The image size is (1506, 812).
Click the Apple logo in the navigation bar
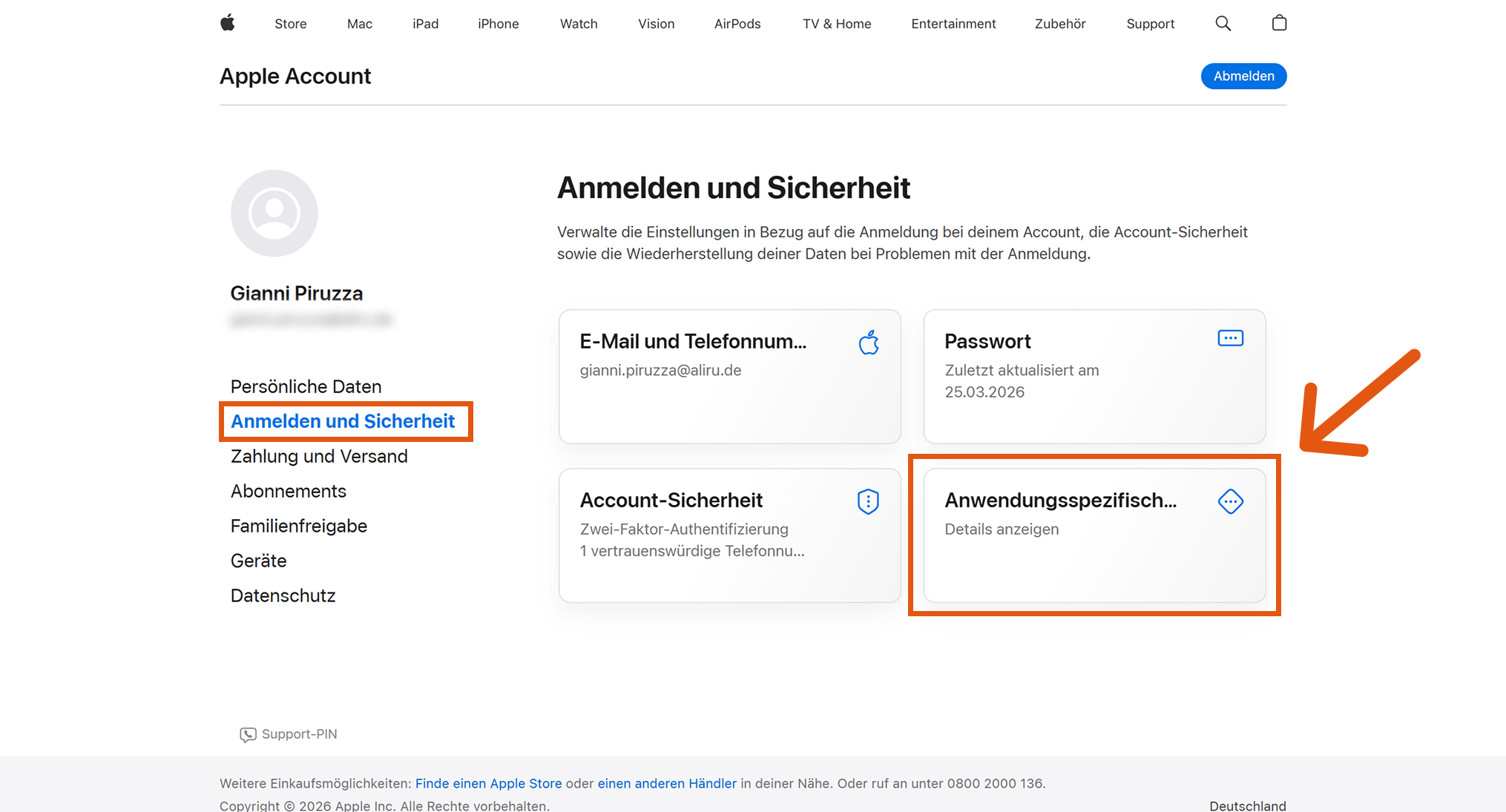[x=228, y=23]
